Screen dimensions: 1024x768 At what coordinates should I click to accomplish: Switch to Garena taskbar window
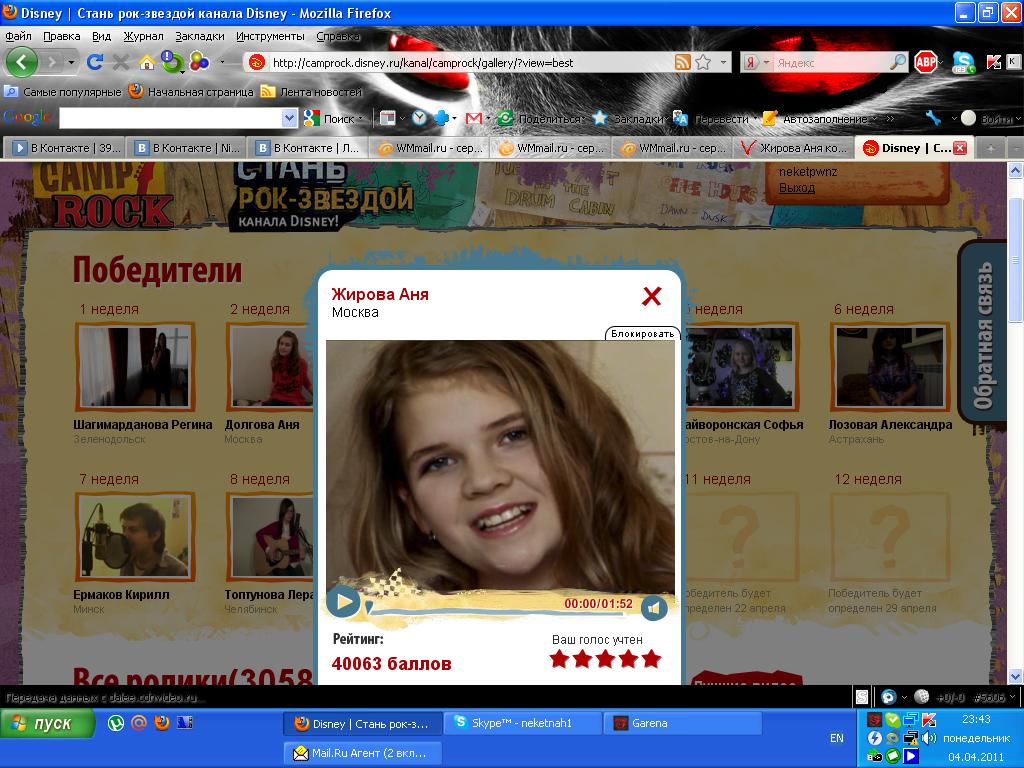[x=682, y=723]
